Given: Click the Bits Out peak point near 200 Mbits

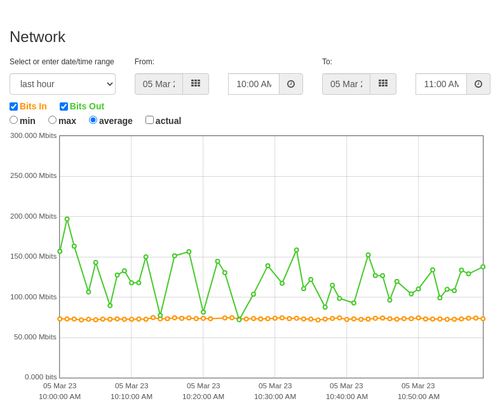Looking at the screenshot, I should 67,219.
